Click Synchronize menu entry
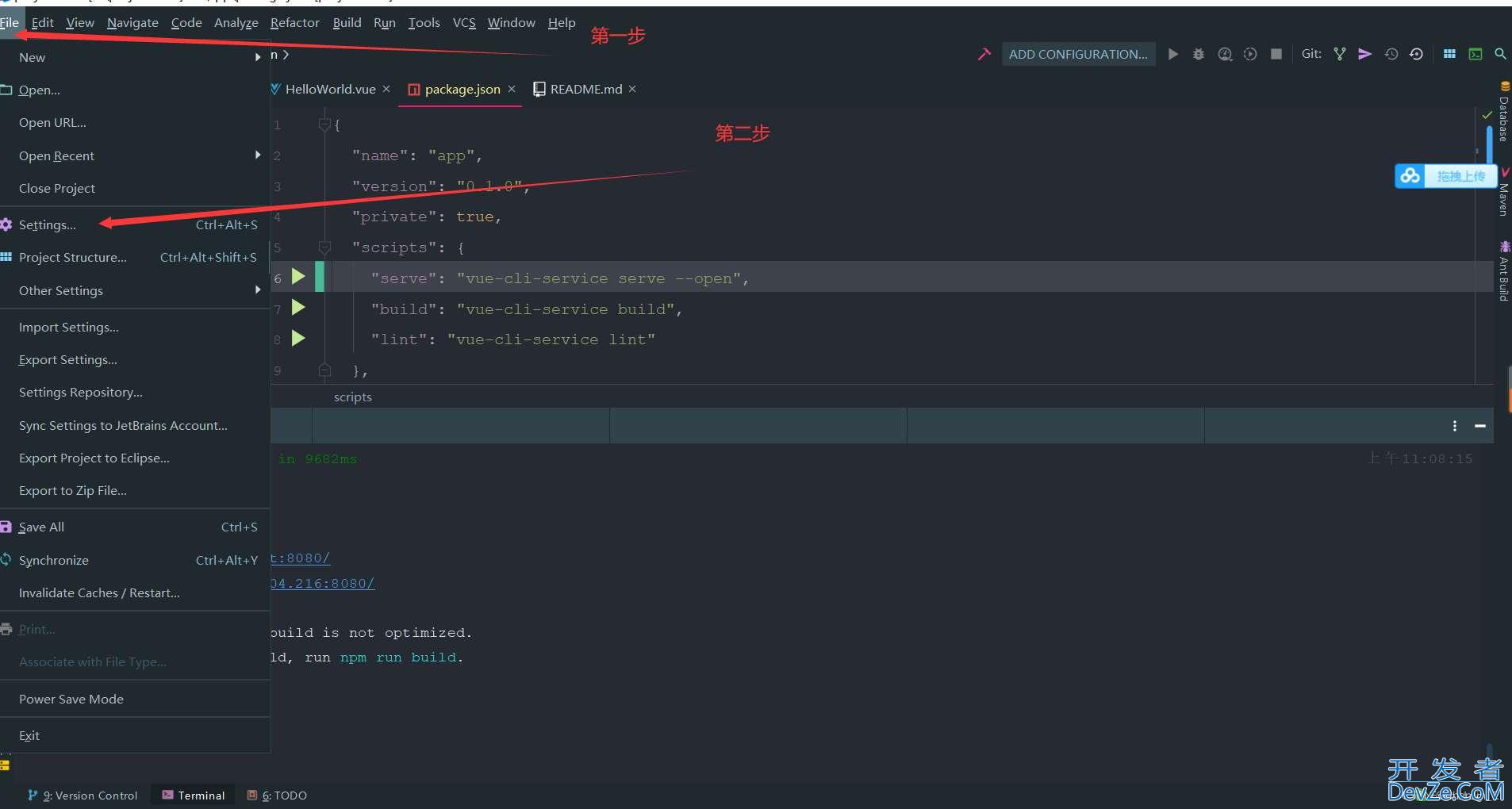The height and width of the screenshot is (809, 1512). tap(135, 560)
